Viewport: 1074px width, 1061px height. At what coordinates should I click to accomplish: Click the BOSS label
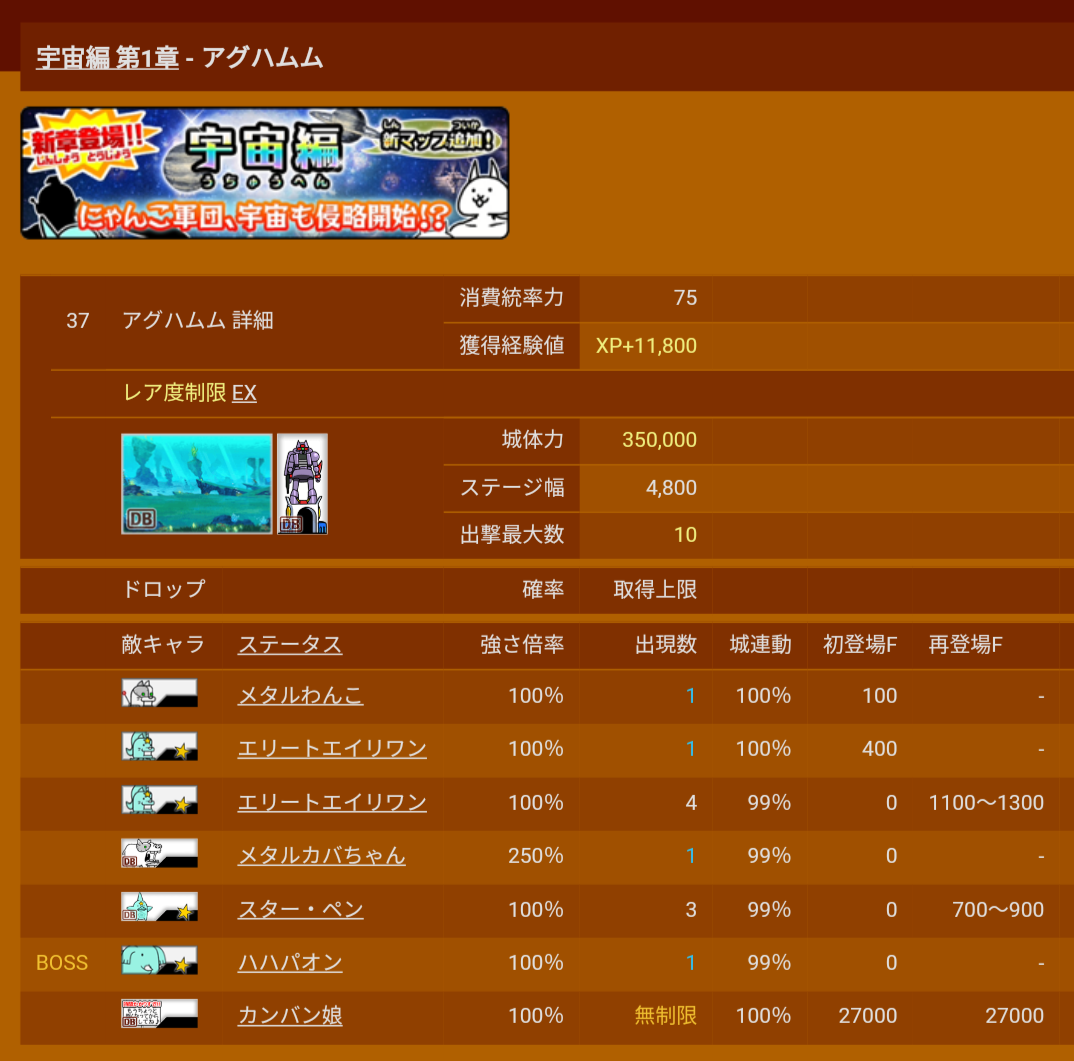[62, 963]
